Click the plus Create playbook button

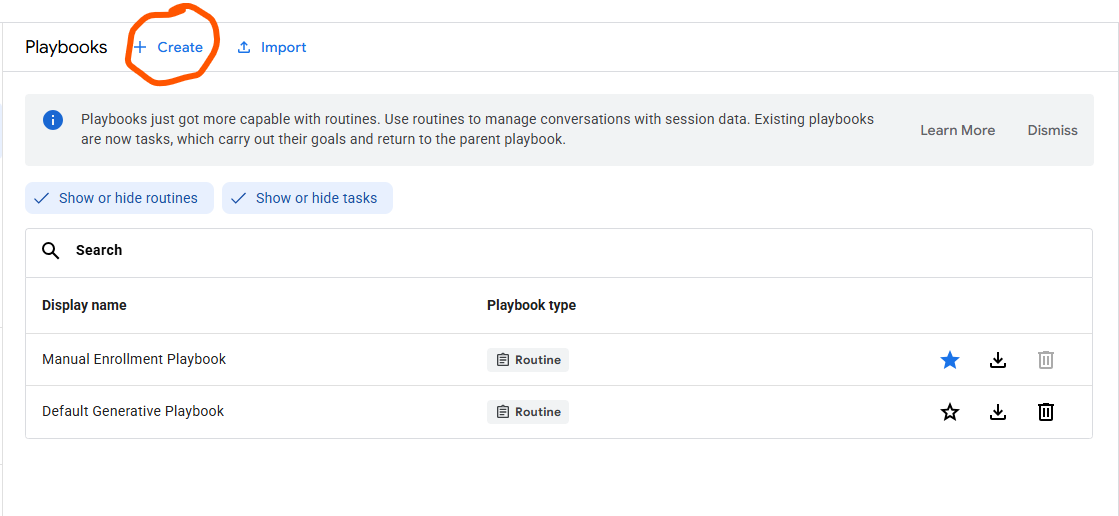[169, 47]
